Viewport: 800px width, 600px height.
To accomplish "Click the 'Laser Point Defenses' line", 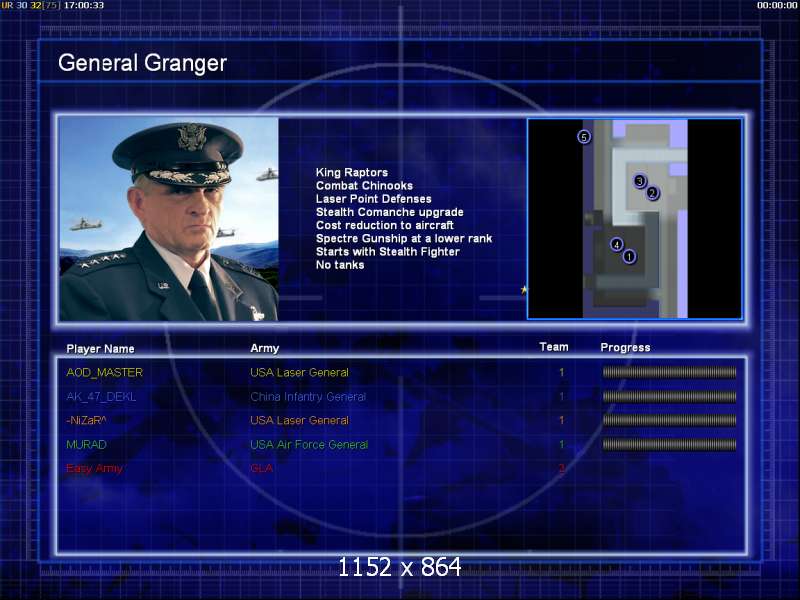I will tap(374, 199).
